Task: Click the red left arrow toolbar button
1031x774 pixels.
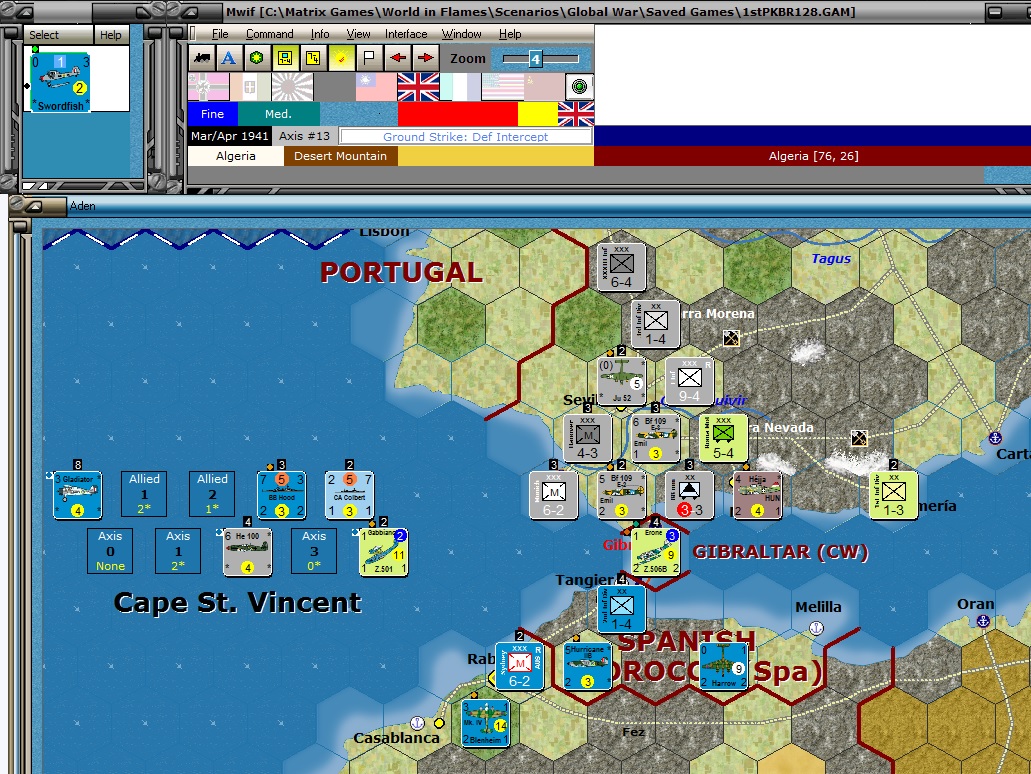Action: click(397, 58)
